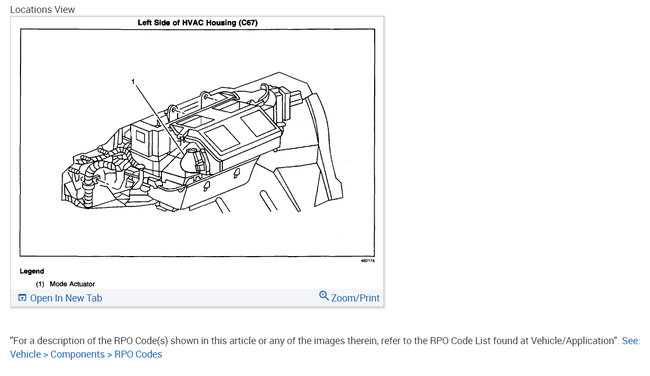Screen dimensions: 650x376
Task: Click callout number 1 in the diagram
Action: coord(133,82)
